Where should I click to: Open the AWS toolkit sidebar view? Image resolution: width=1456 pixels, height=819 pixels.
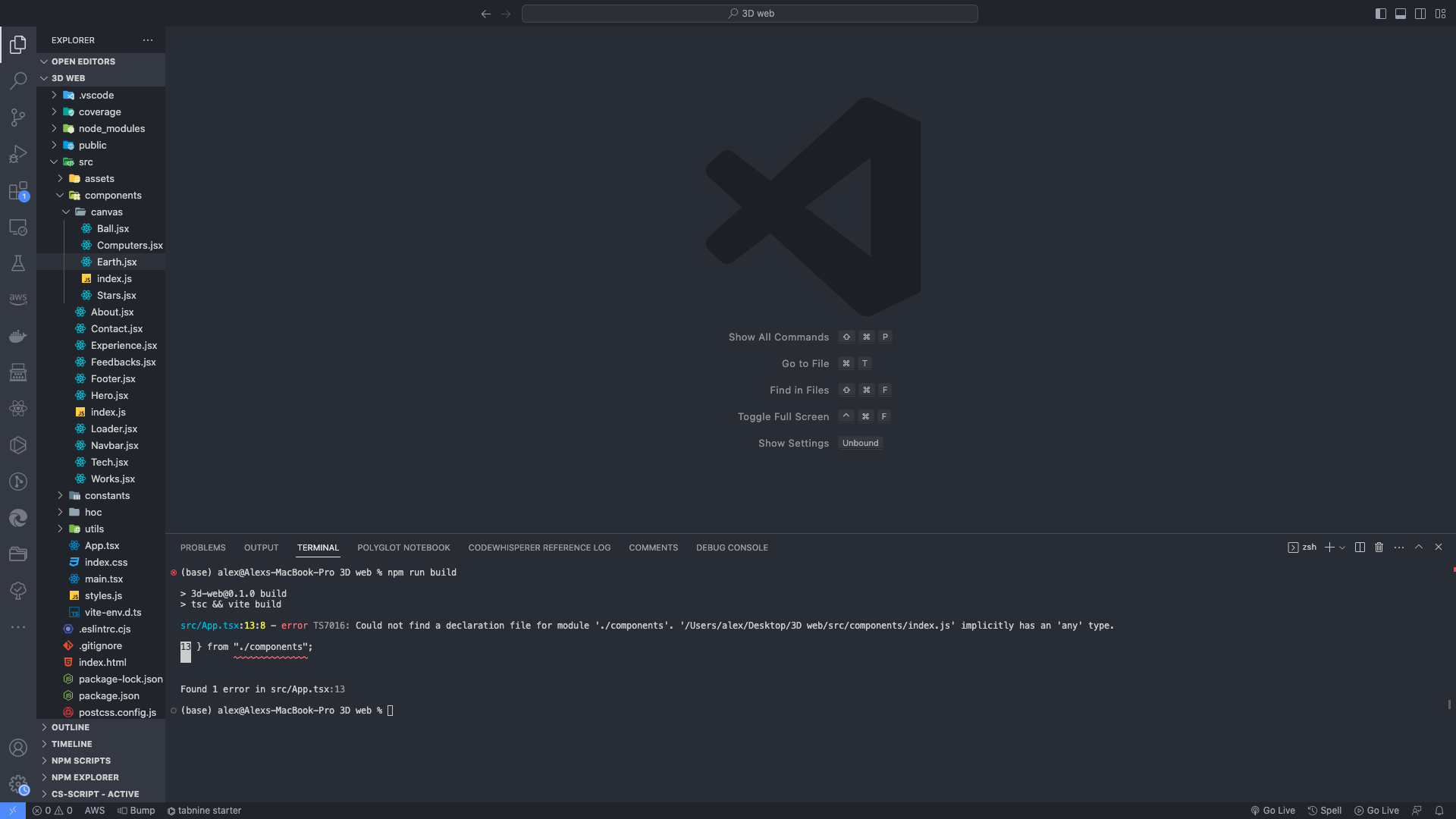18,299
